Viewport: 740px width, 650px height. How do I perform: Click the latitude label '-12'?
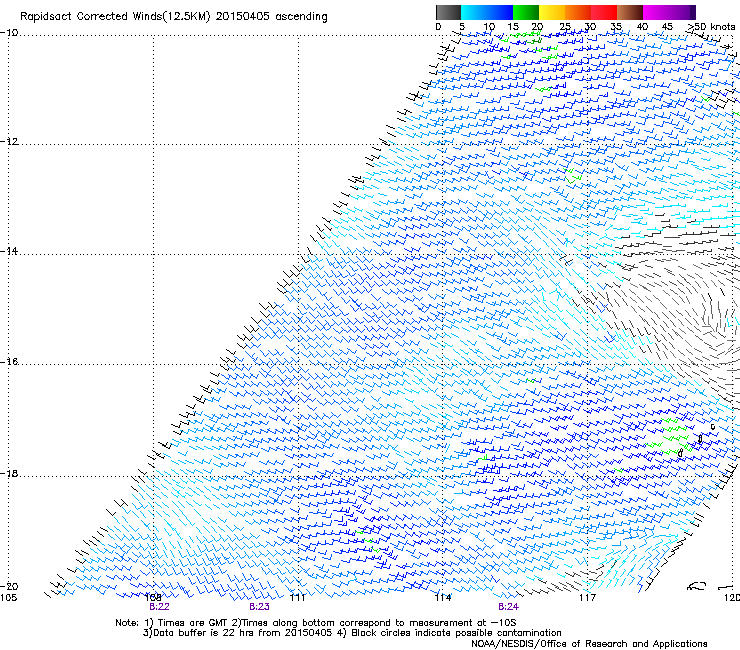pyautogui.click(x=9, y=142)
